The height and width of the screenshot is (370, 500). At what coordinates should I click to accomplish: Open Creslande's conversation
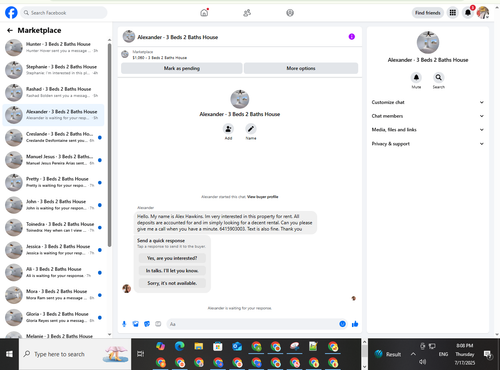[x=53, y=137]
